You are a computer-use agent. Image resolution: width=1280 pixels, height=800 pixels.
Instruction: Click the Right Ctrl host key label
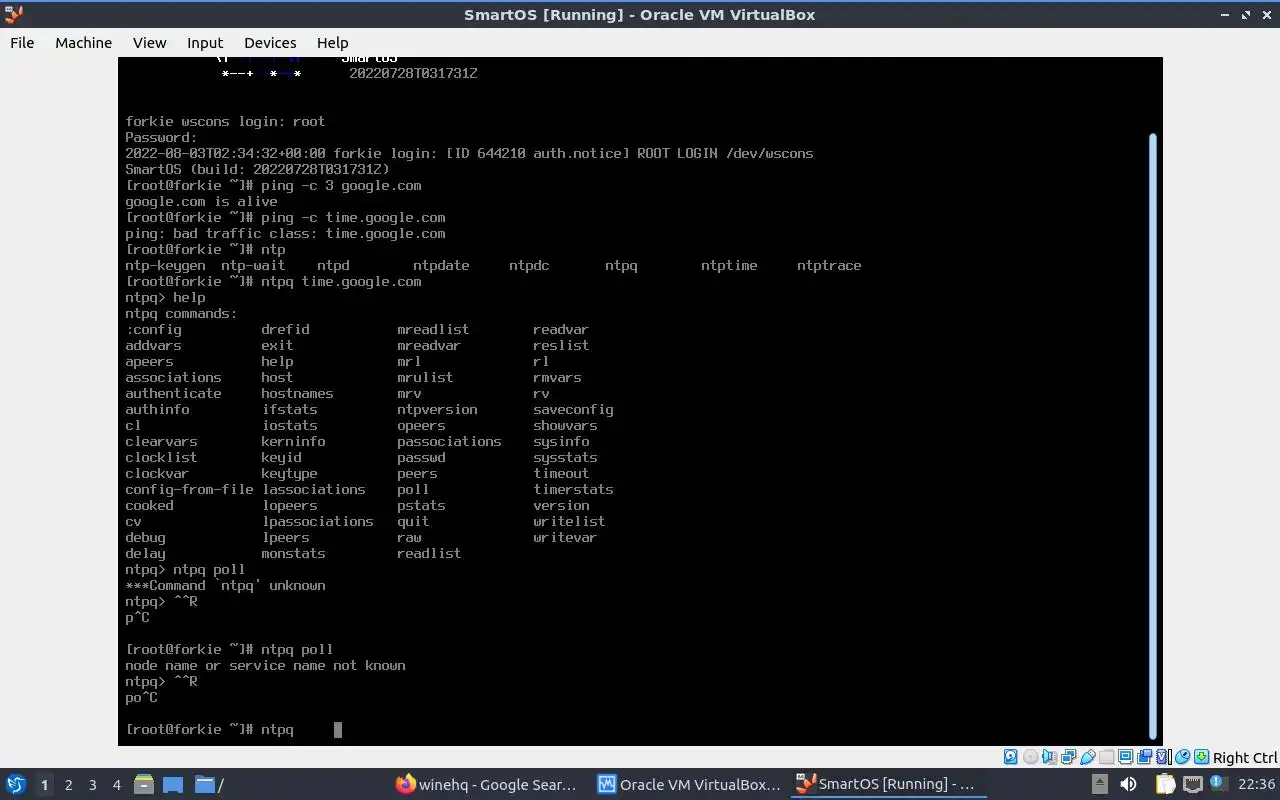point(1245,758)
